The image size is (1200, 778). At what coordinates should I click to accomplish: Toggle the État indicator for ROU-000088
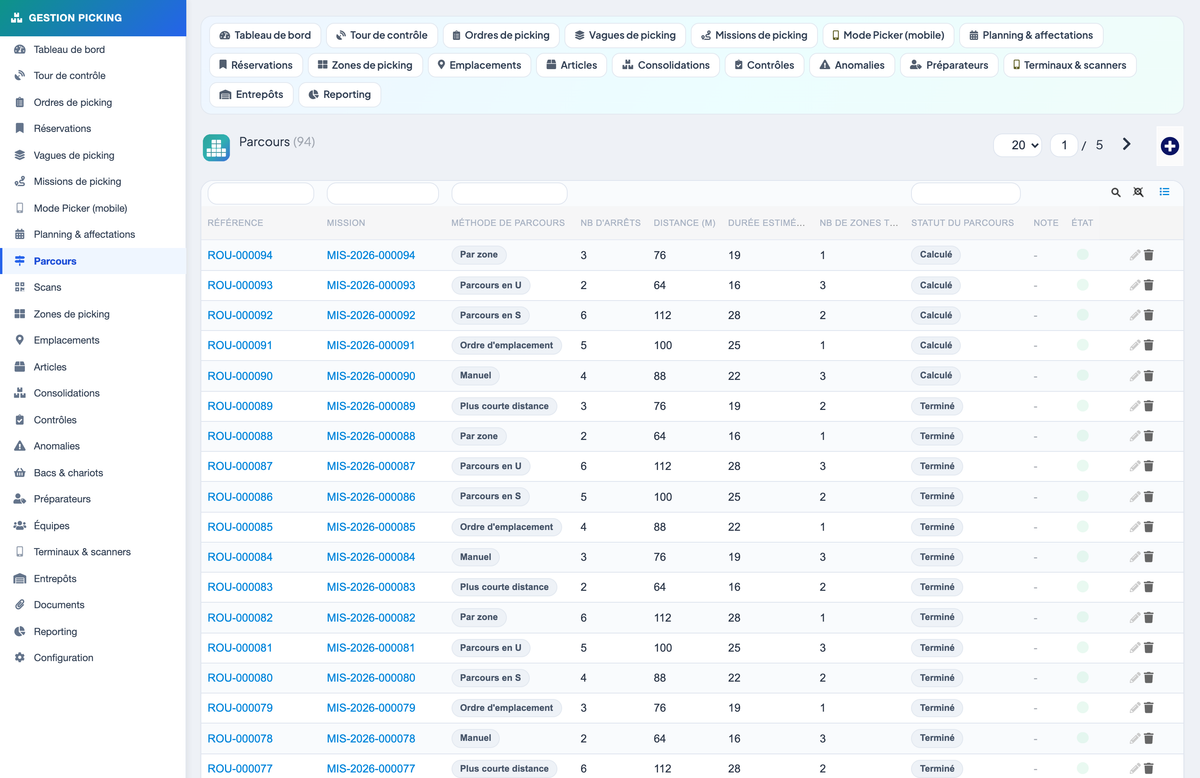click(1082, 436)
